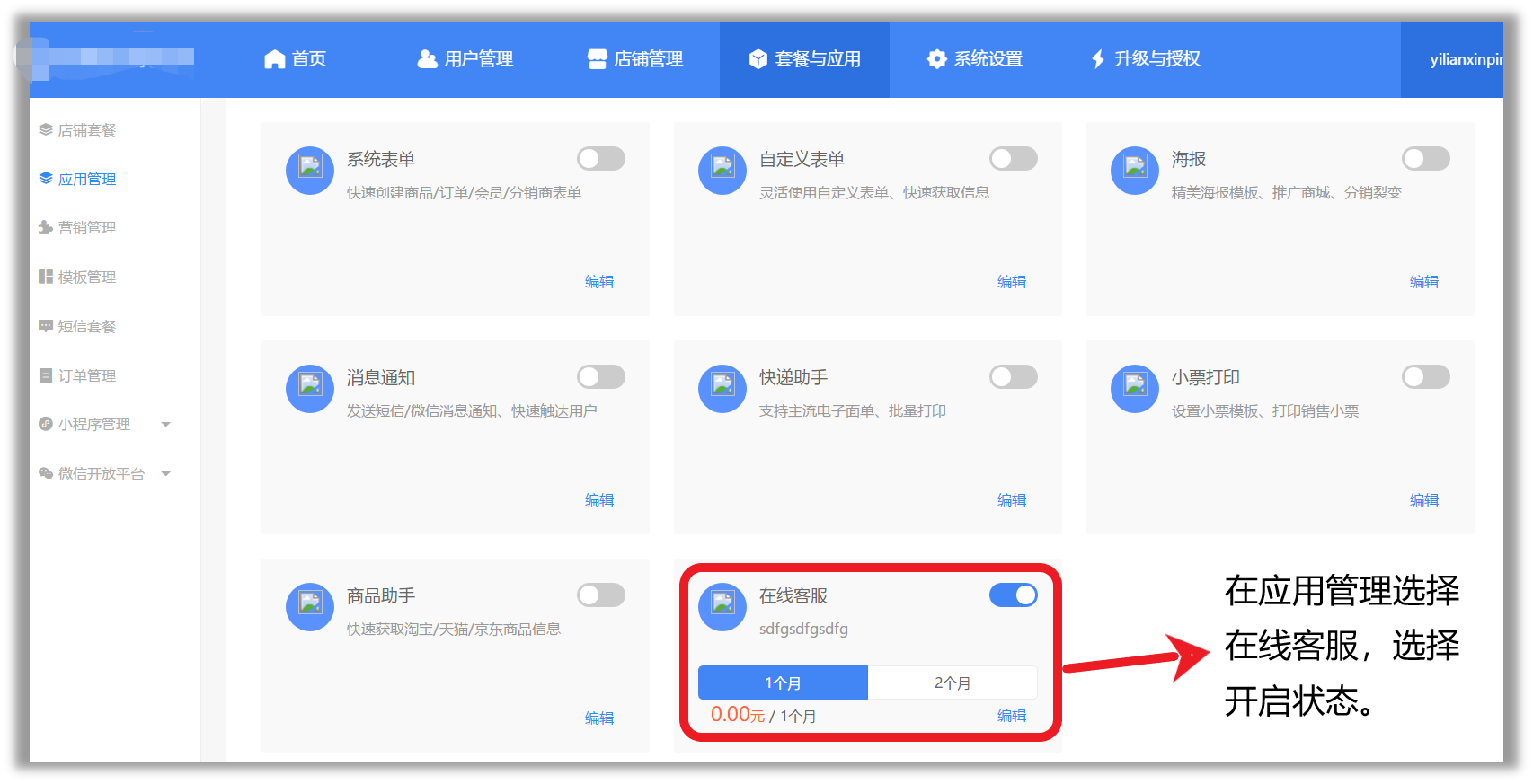Click the home icon in top navigation
Image resolution: width=1533 pixels, height=784 pixels.
click(274, 59)
